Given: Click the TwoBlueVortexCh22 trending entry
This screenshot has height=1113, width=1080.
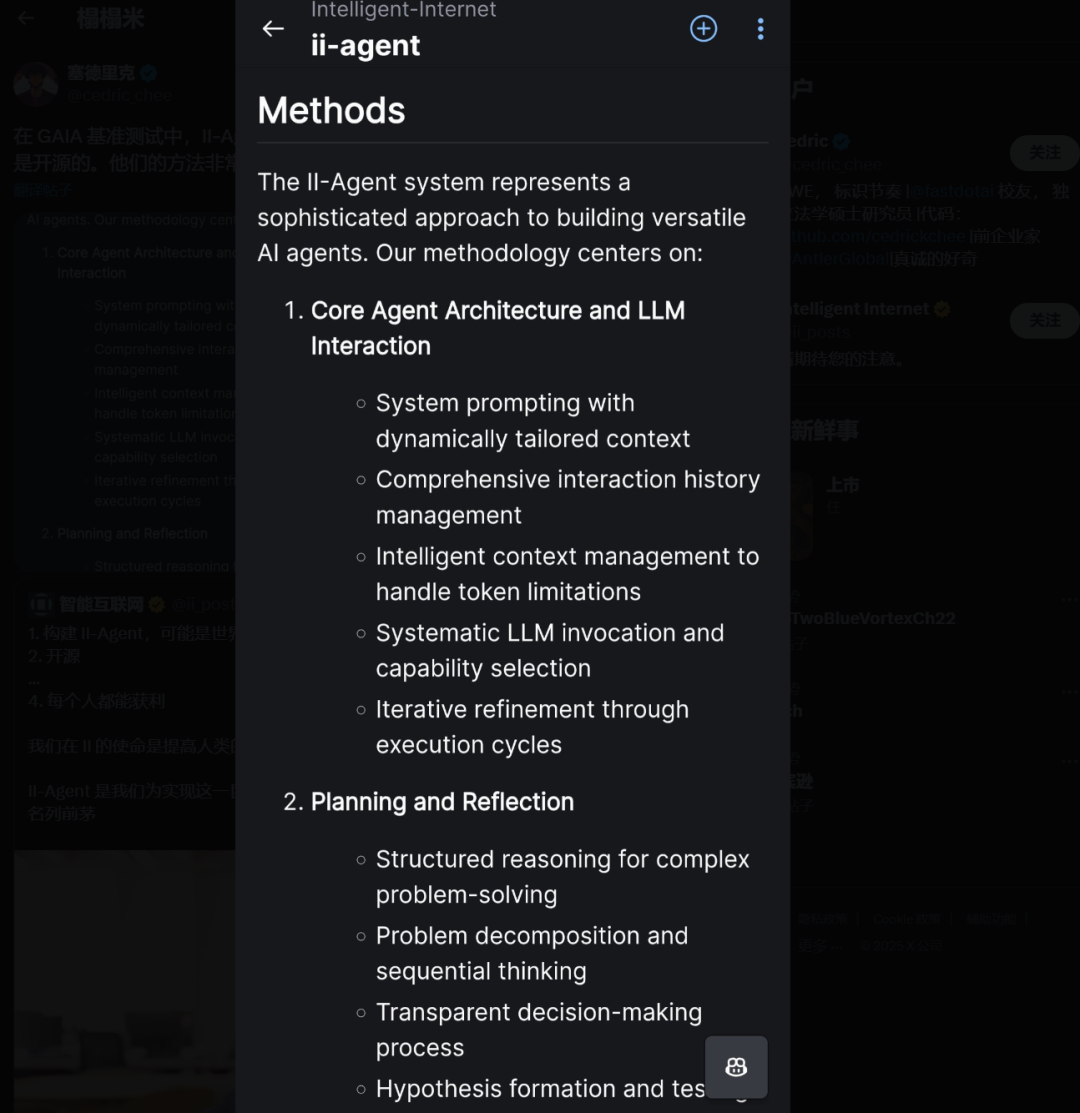Looking at the screenshot, I should tap(873, 618).
